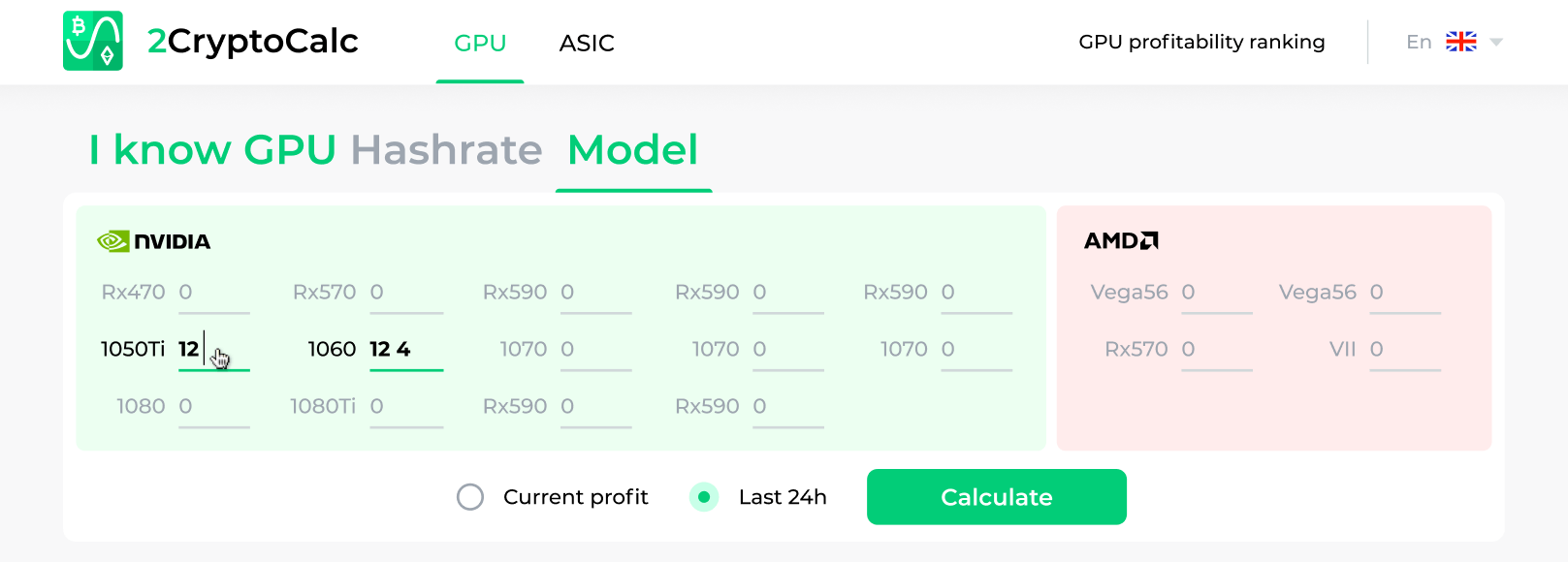Select the Last 24h radio button
This screenshot has width=1568, height=562.
coord(704,497)
